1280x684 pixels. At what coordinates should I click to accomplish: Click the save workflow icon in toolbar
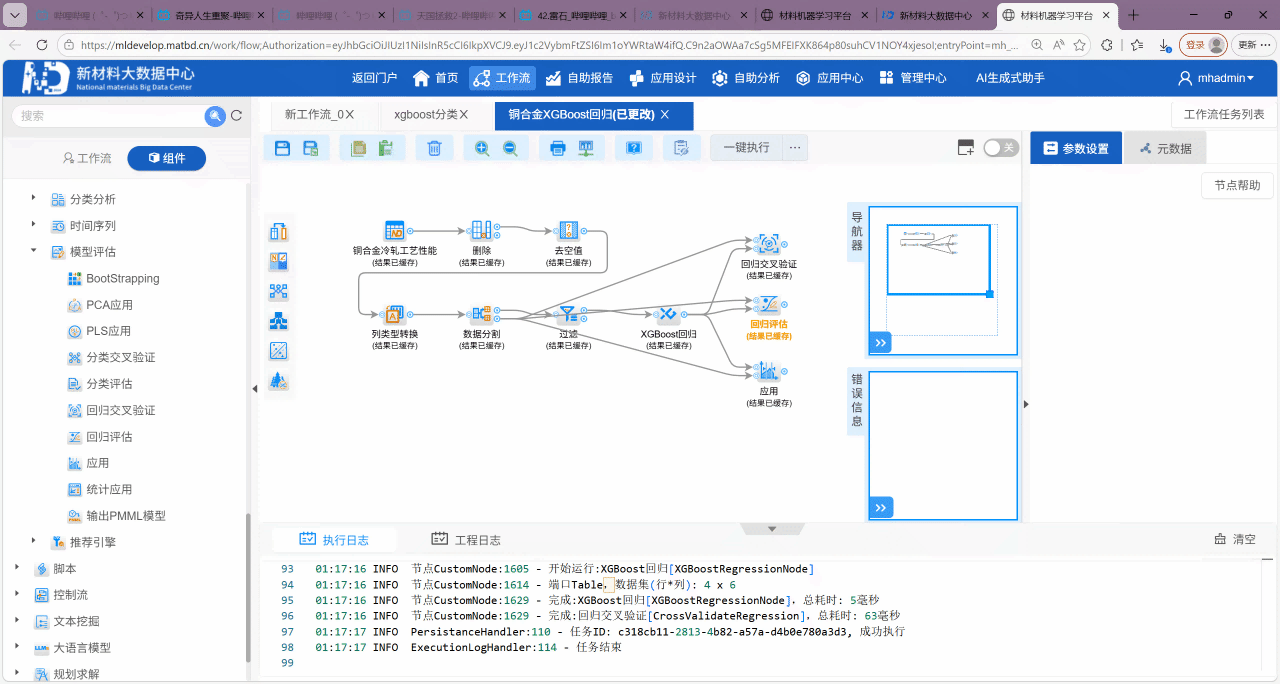click(x=282, y=148)
